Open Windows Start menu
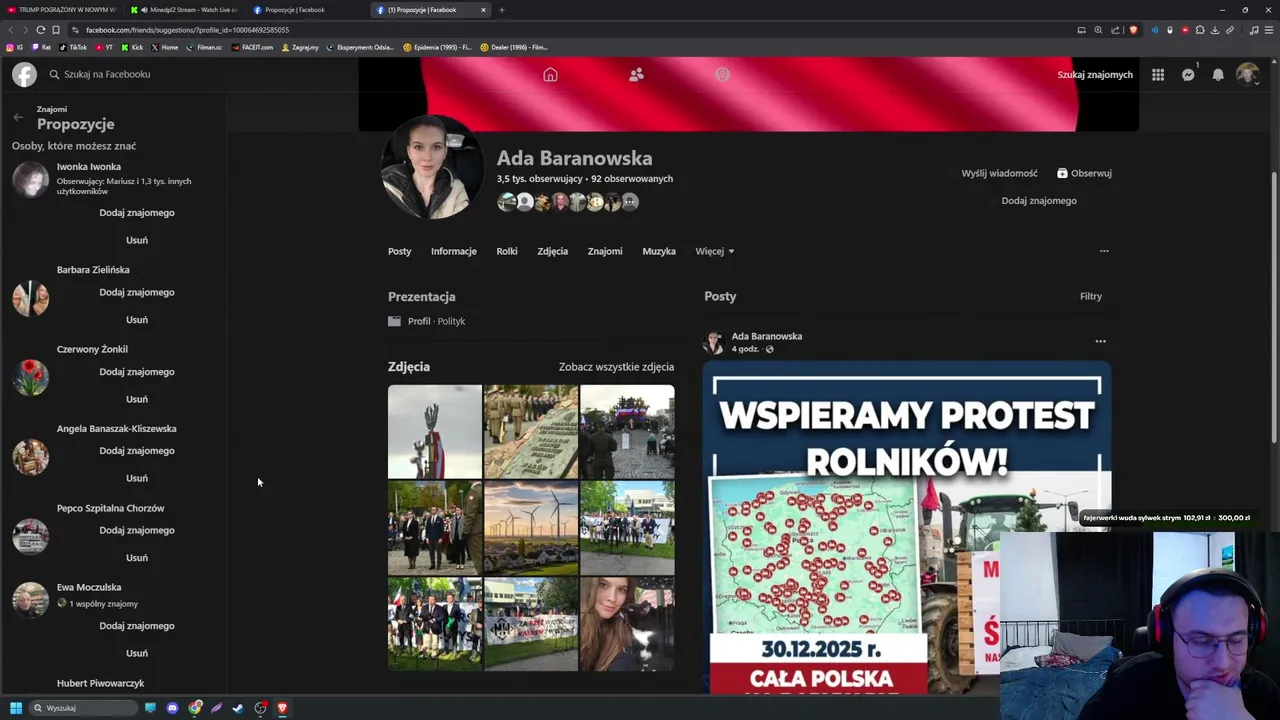The height and width of the screenshot is (720, 1280). 16,708
